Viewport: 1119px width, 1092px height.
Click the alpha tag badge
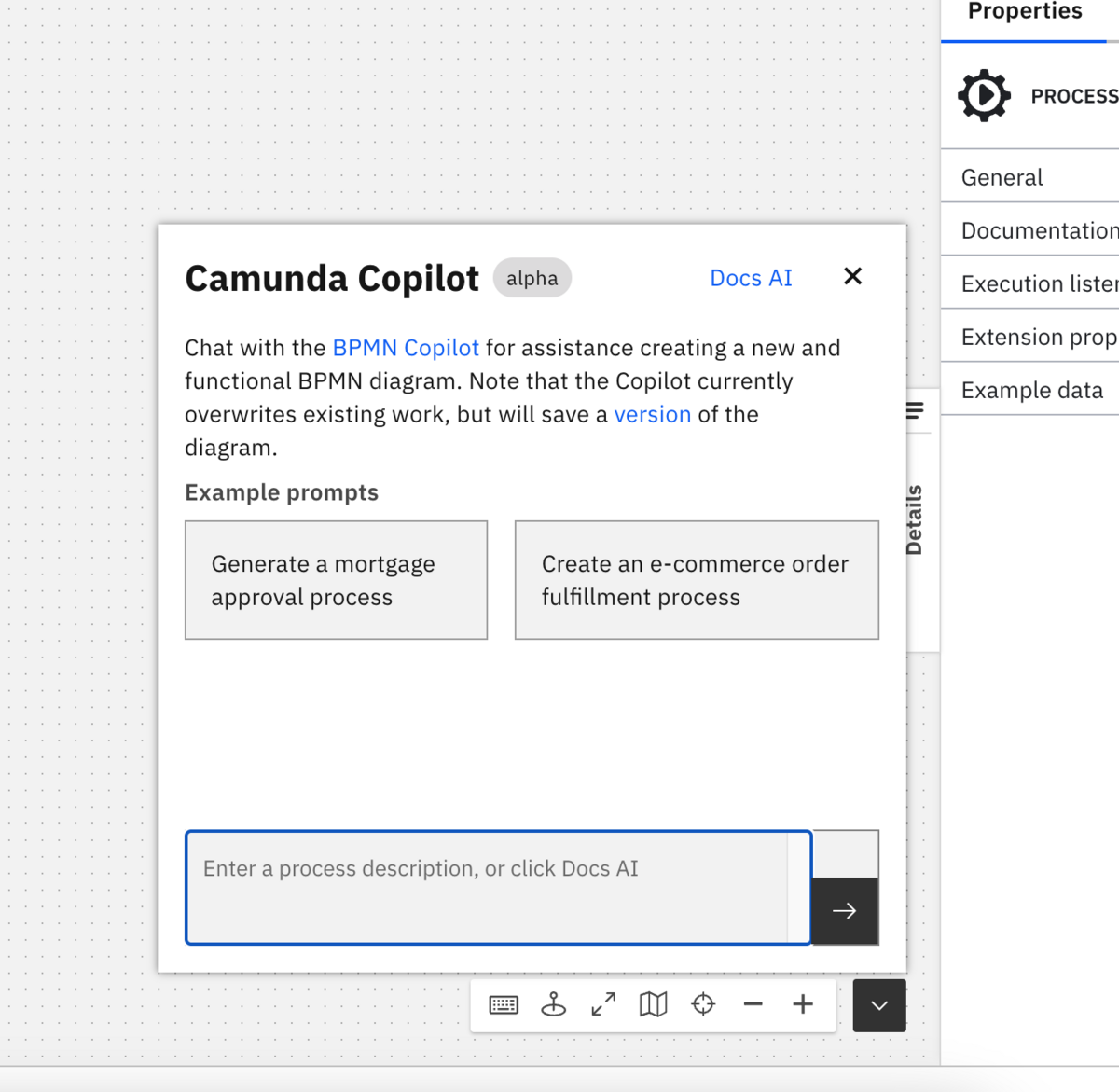click(x=532, y=278)
